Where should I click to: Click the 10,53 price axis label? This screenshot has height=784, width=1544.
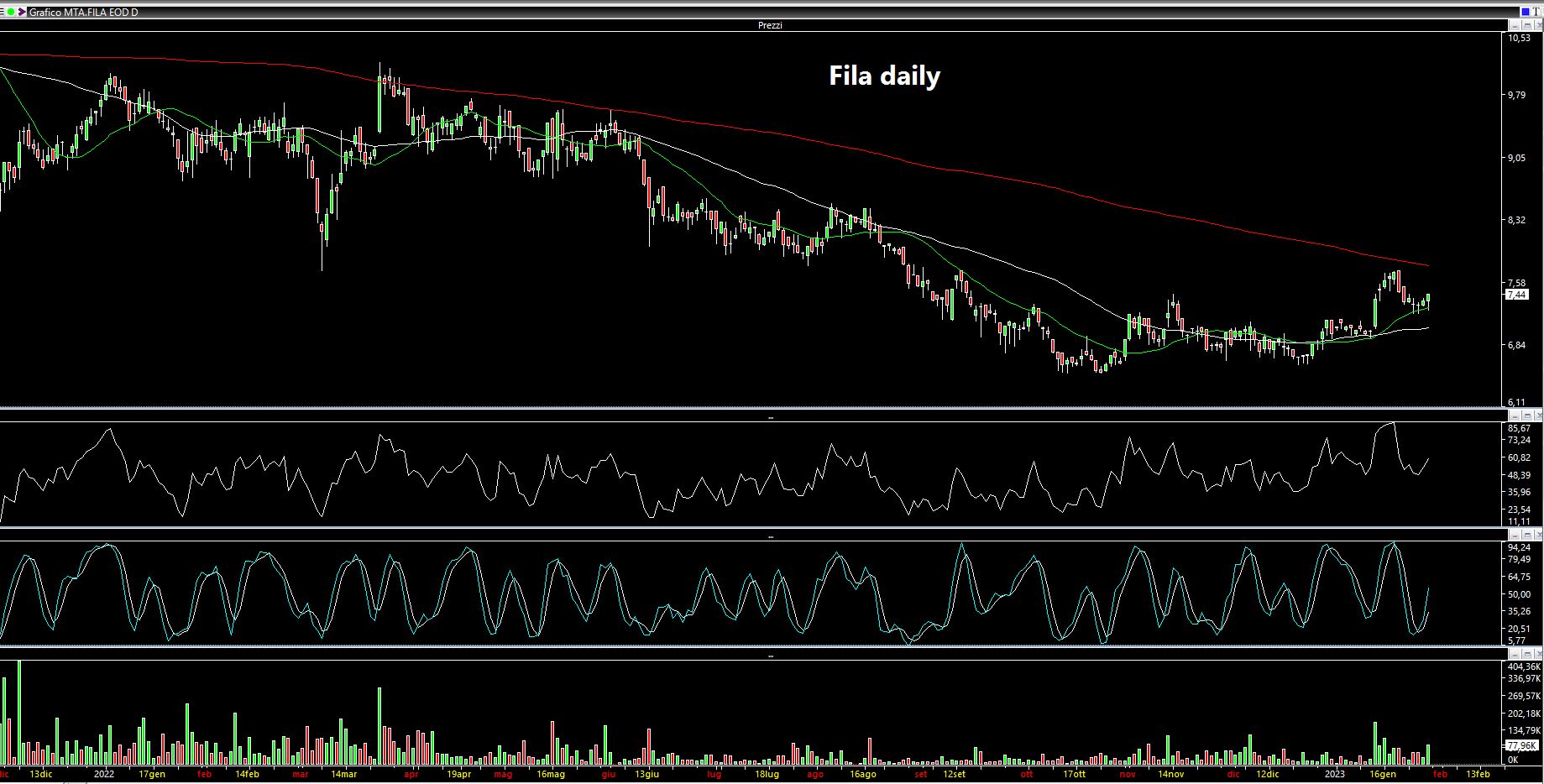click(1519, 39)
